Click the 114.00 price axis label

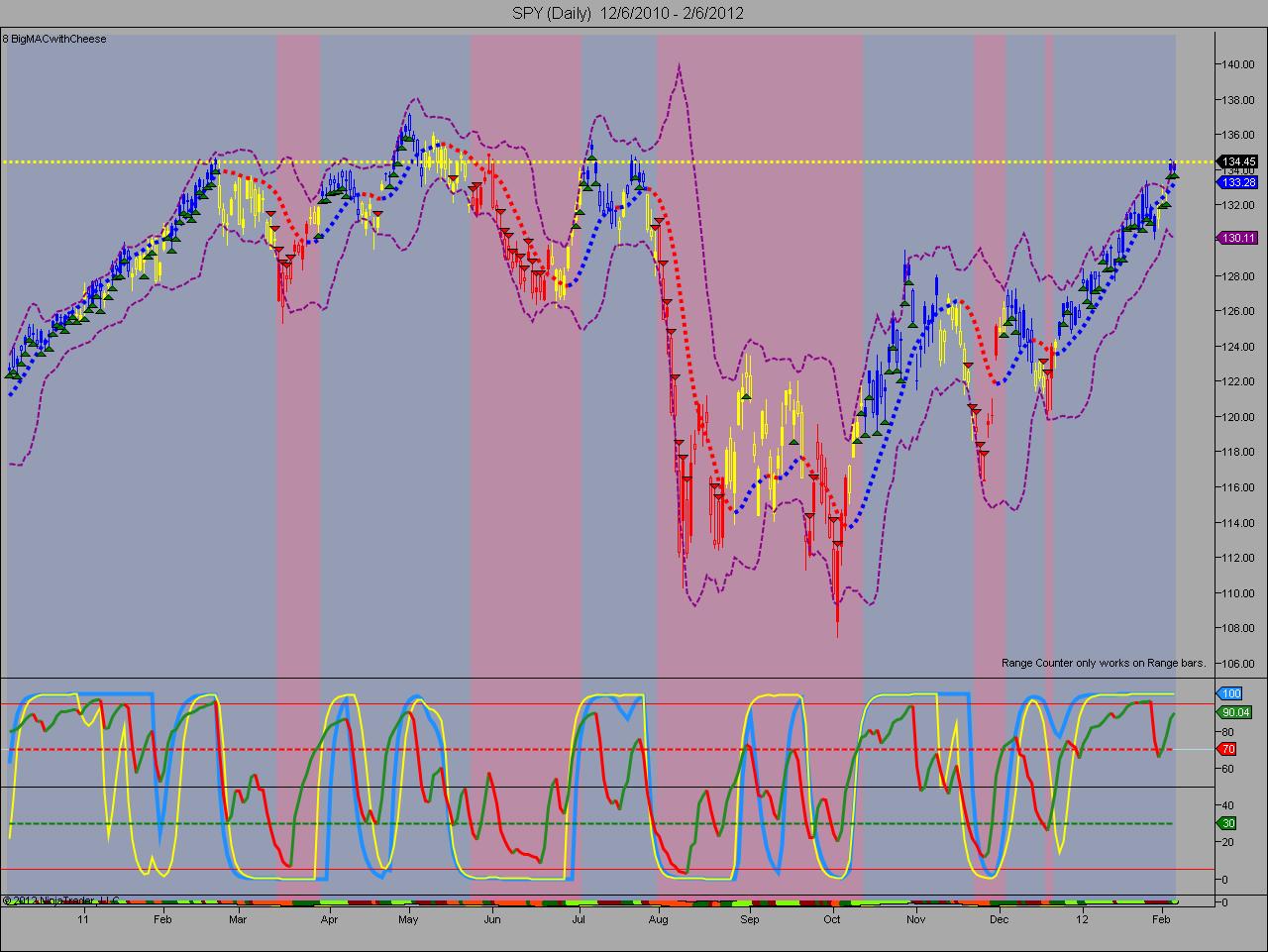pyautogui.click(x=1239, y=523)
